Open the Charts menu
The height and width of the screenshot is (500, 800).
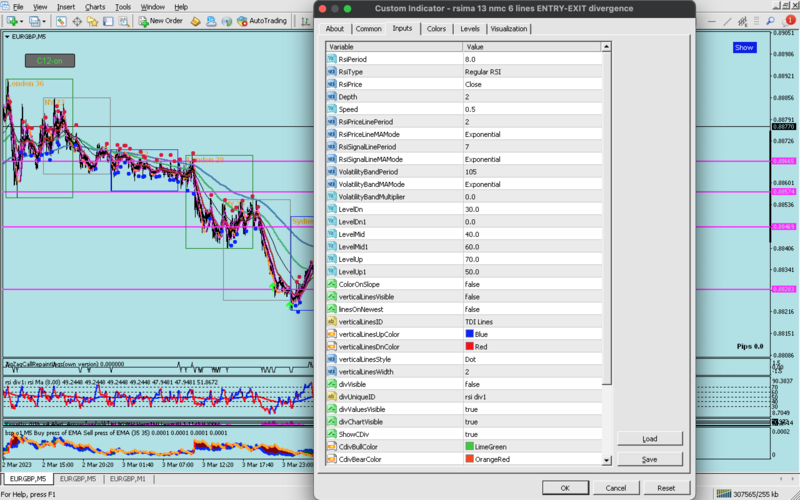(95, 6)
